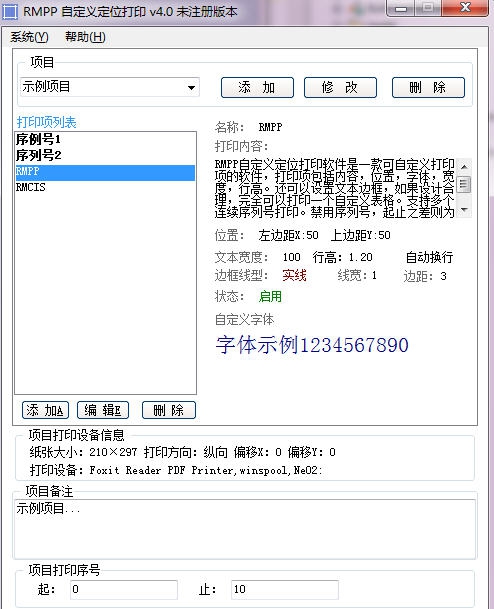Click the Foxit Reader PDF Printer device text
The height and width of the screenshot is (609, 494).
(206, 470)
